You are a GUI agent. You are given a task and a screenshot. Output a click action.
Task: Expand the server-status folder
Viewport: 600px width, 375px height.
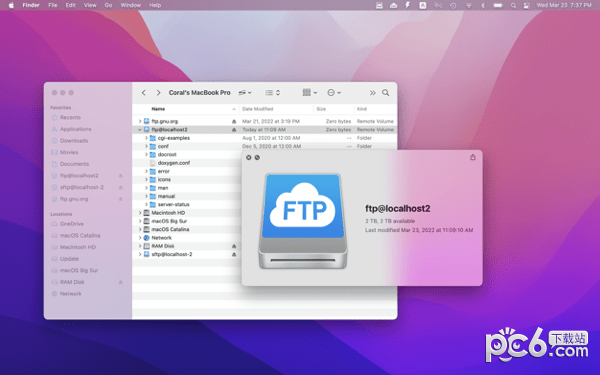click(146, 205)
